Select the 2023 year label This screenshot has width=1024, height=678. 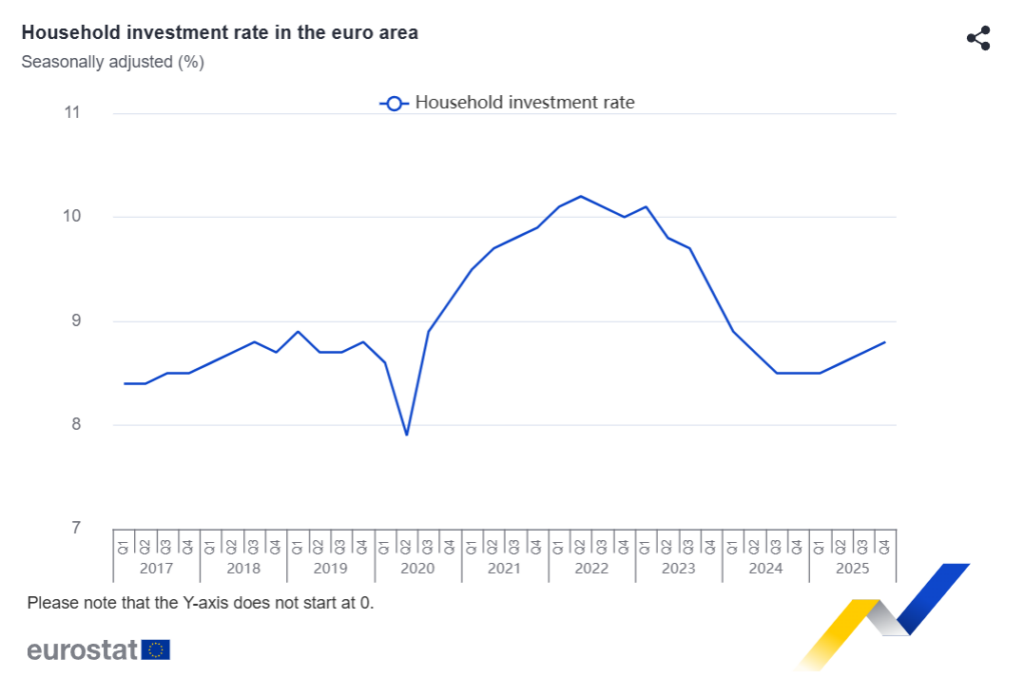point(679,568)
